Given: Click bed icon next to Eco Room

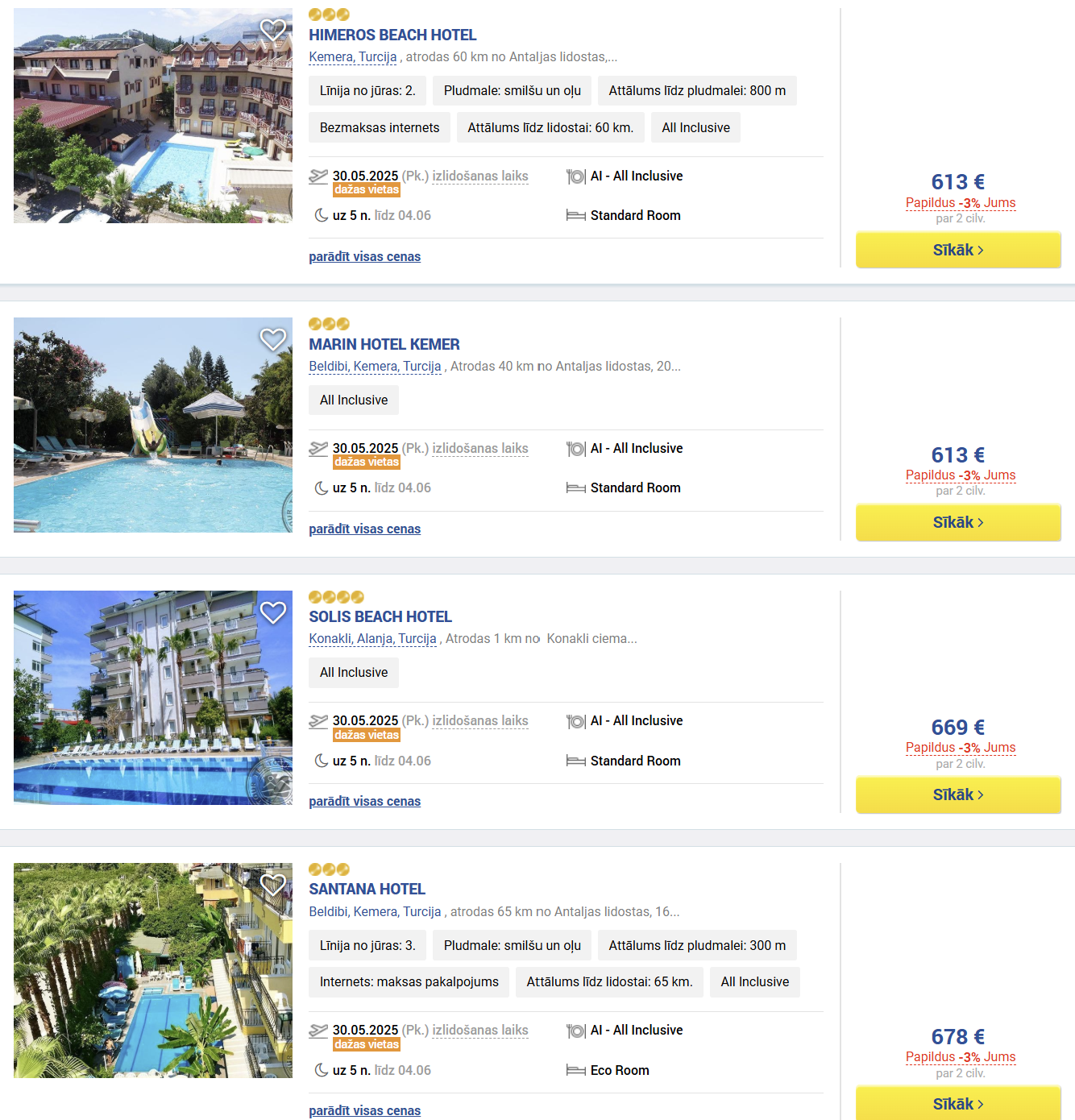Looking at the screenshot, I should click(575, 1070).
